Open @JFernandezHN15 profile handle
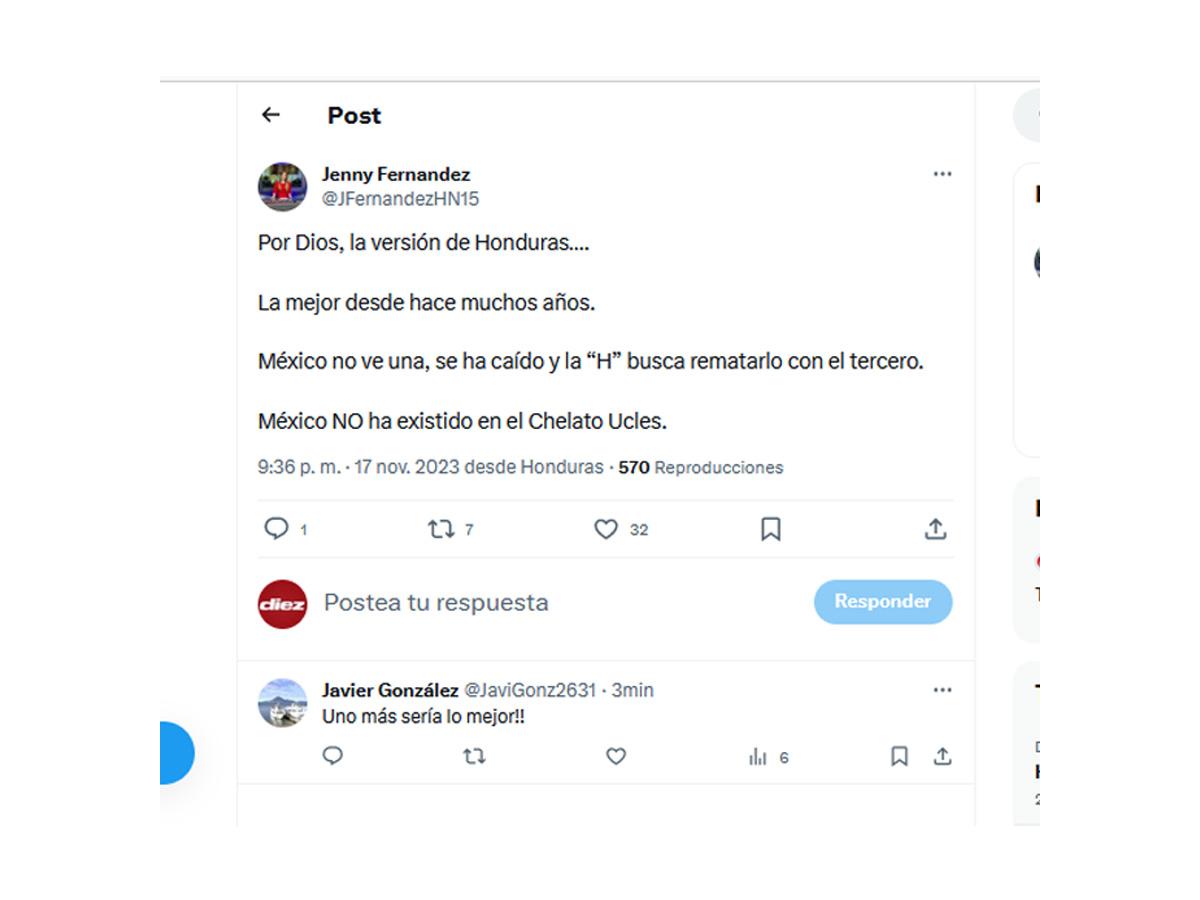The height and width of the screenshot is (900, 1200). [x=400, y=198]
